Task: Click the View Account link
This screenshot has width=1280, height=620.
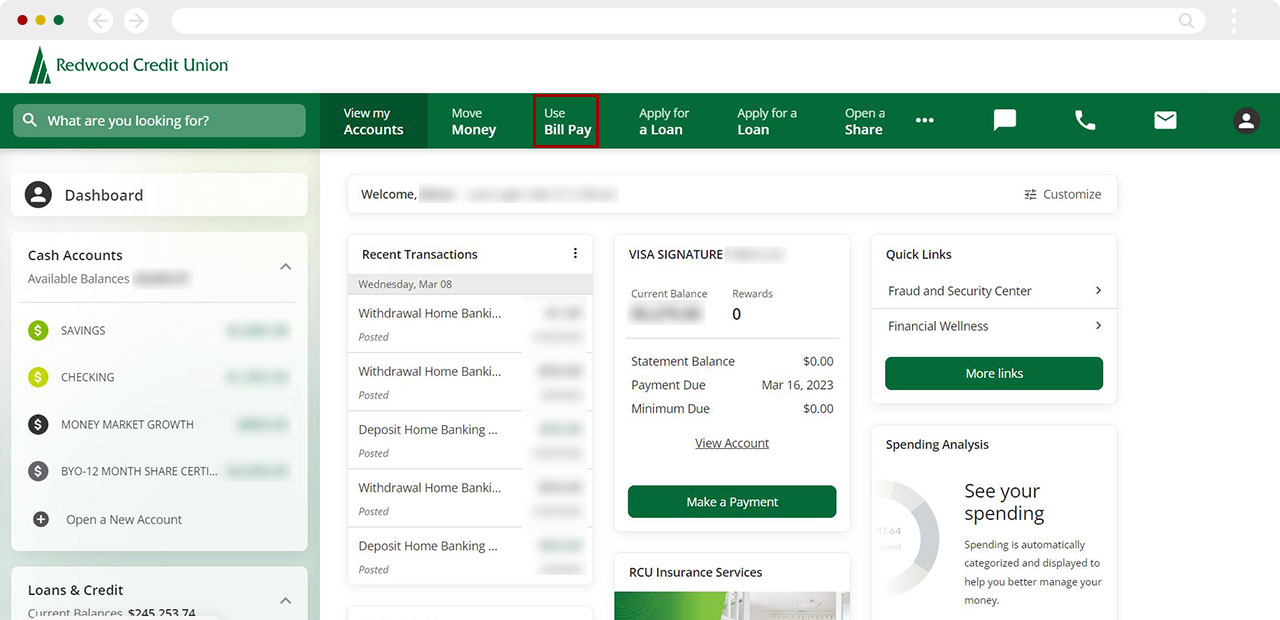Action: click(732, 443)
